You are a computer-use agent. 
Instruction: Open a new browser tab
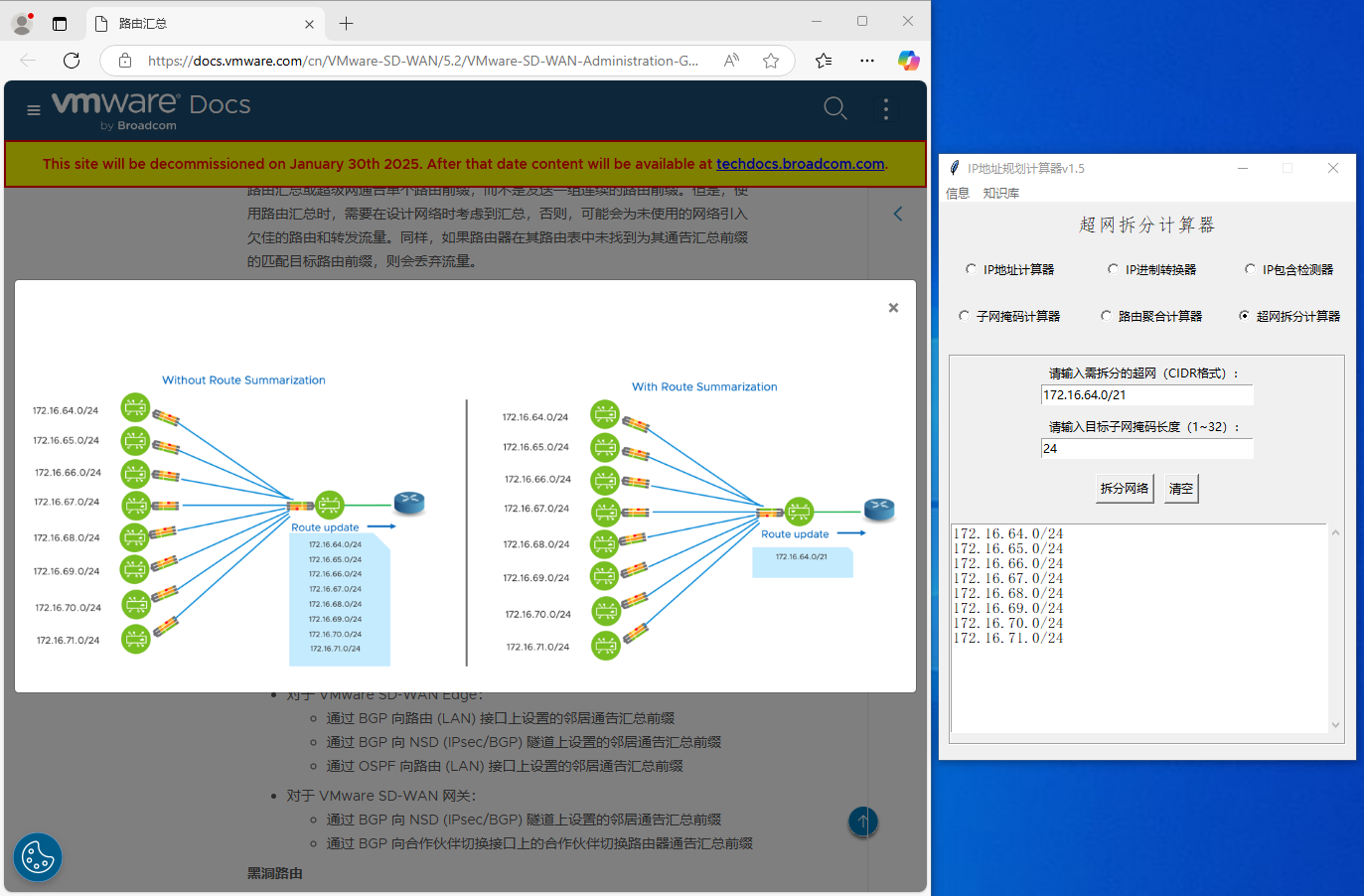click(x=346, y=24)
